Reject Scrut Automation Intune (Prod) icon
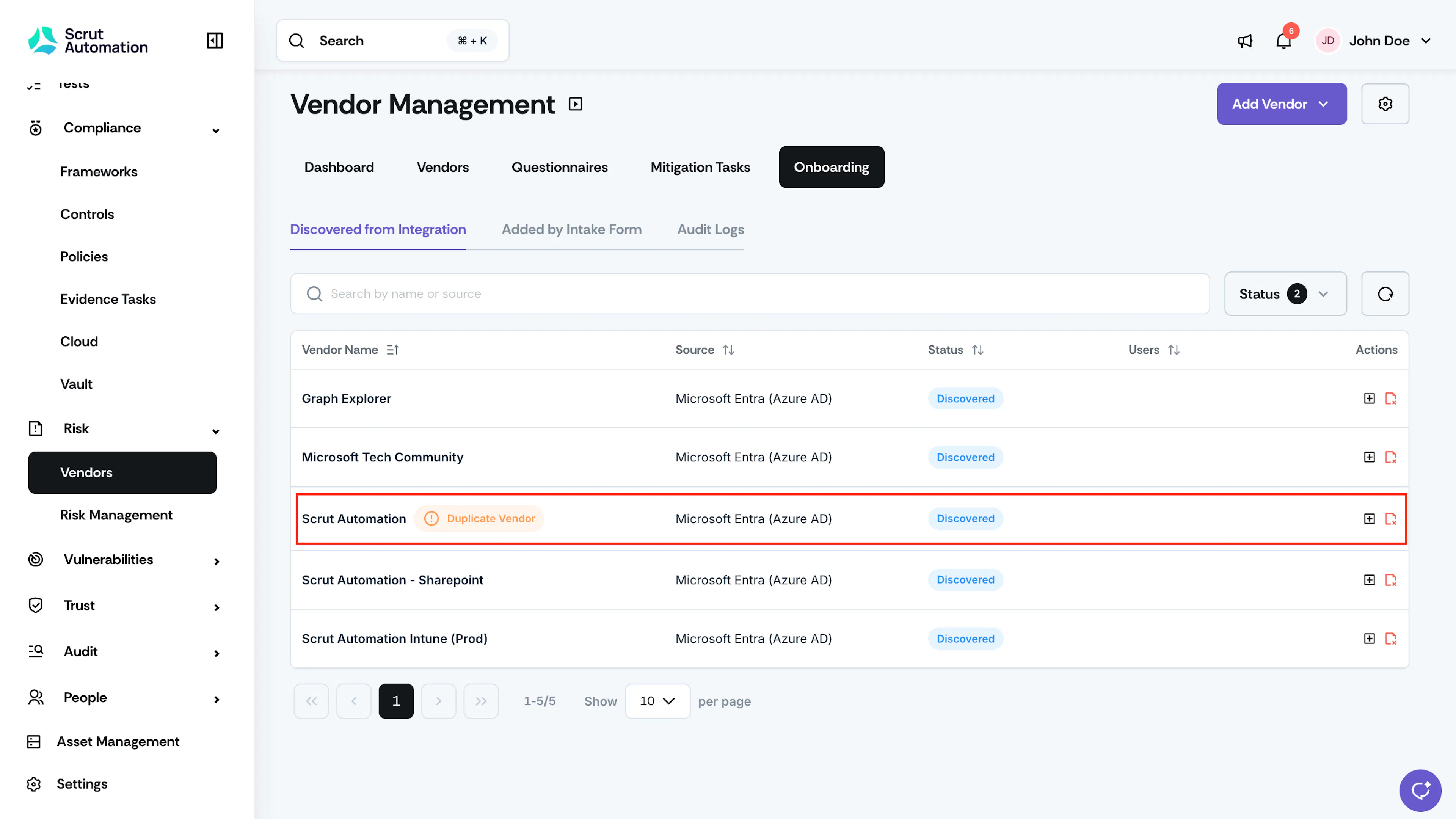1456x819 pixels. tap(1390, 639)
